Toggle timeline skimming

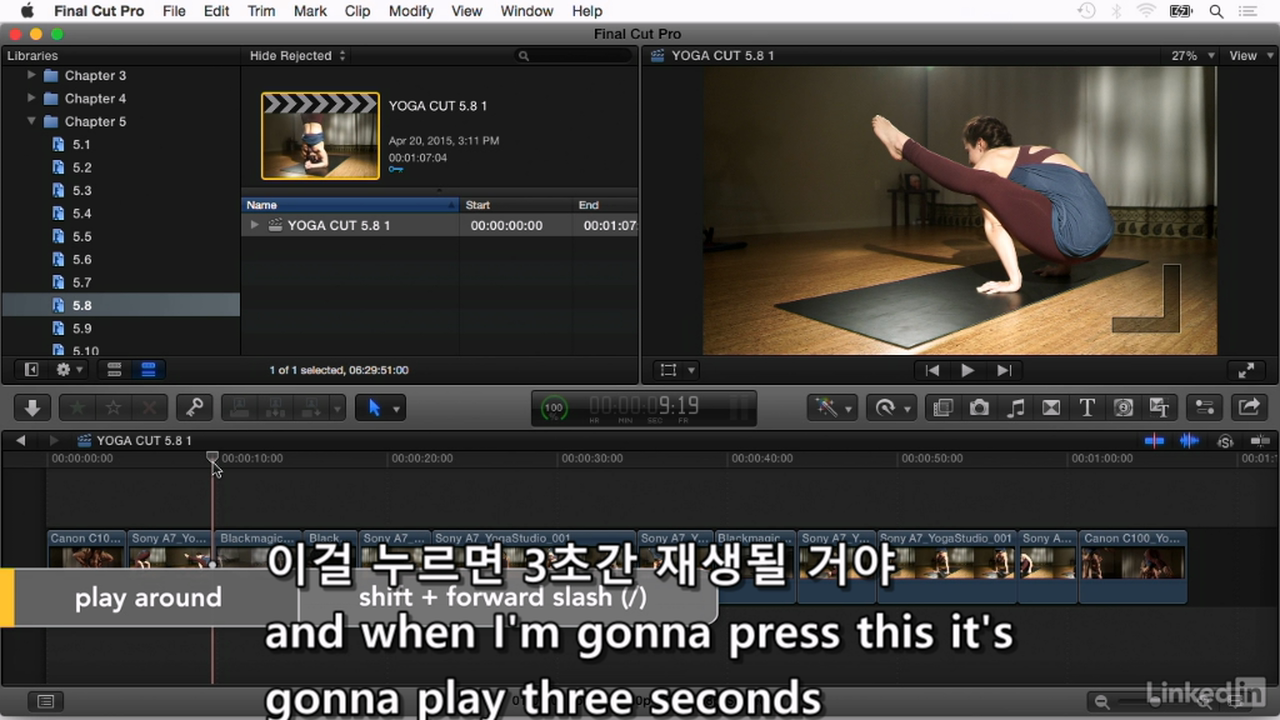tap(1155, 440)
